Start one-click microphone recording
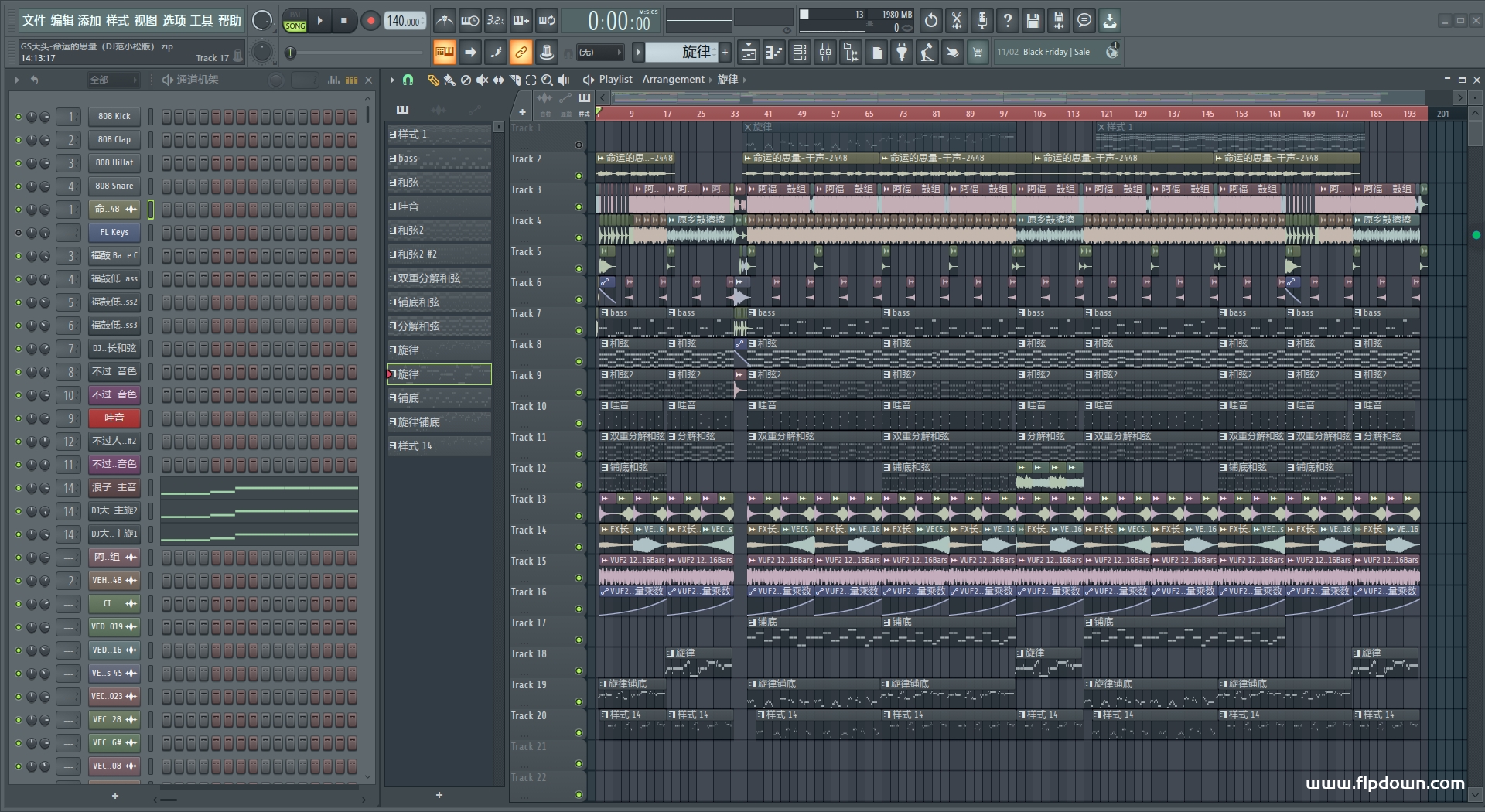 click(x=982, y=21)
